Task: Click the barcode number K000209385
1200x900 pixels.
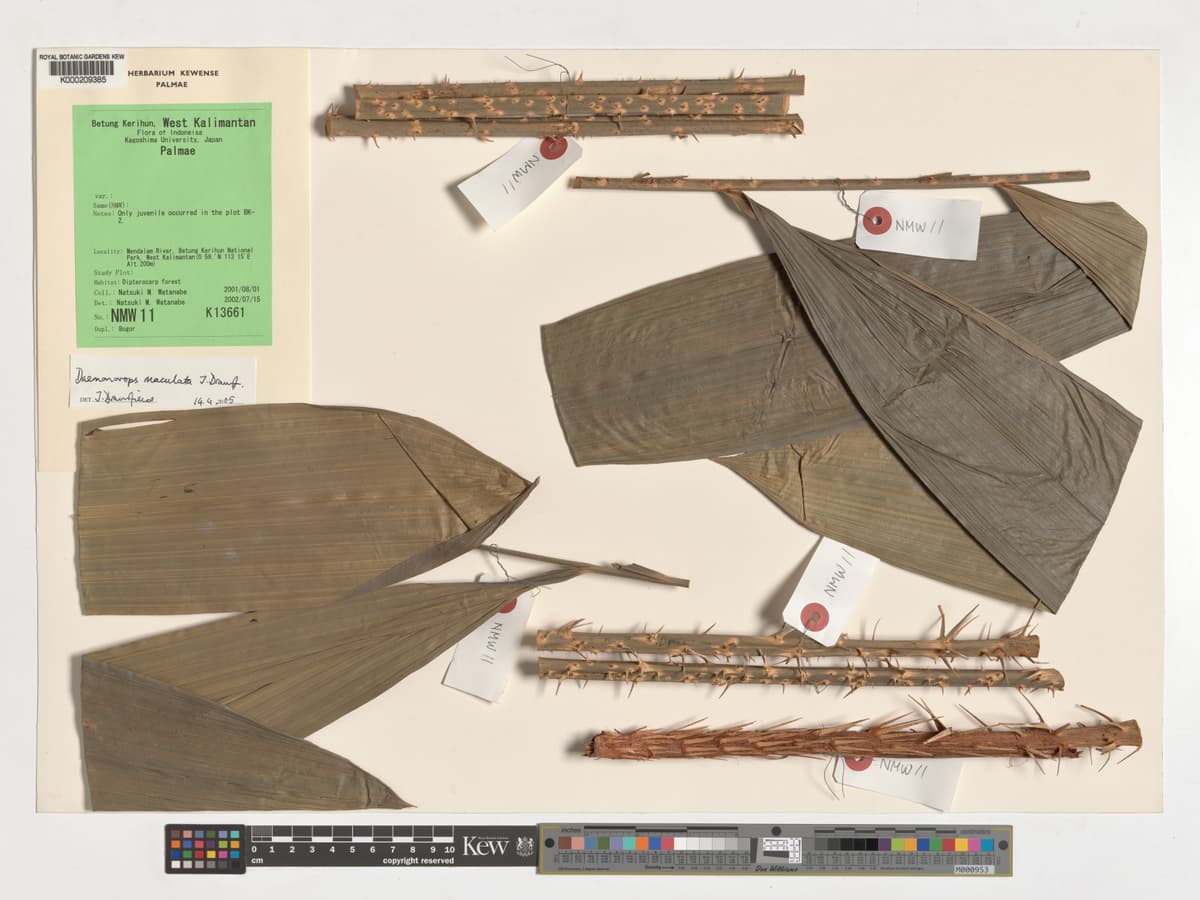Action: [82, 79]
